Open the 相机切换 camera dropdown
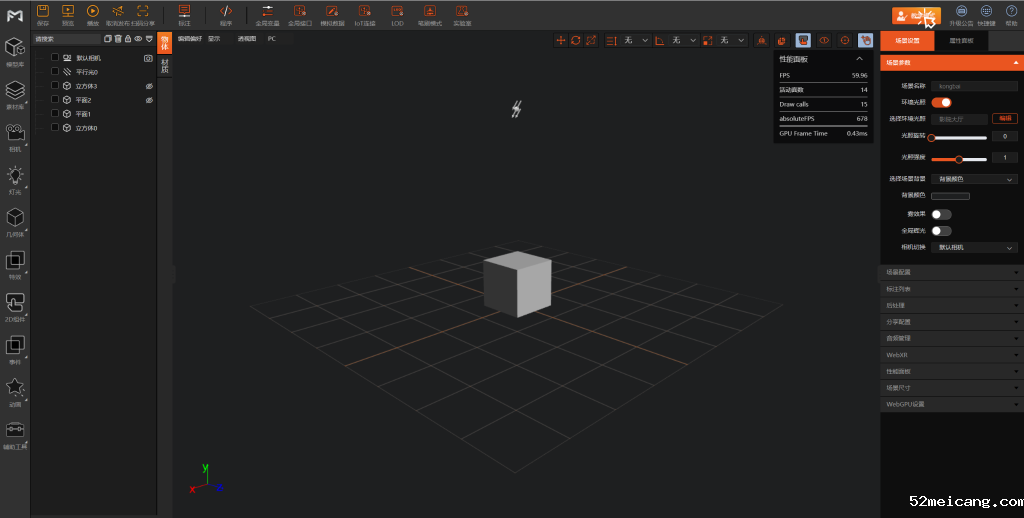The width and height of the screenshot is (1024, 518). pyautogui.click(x=974, y=247)
